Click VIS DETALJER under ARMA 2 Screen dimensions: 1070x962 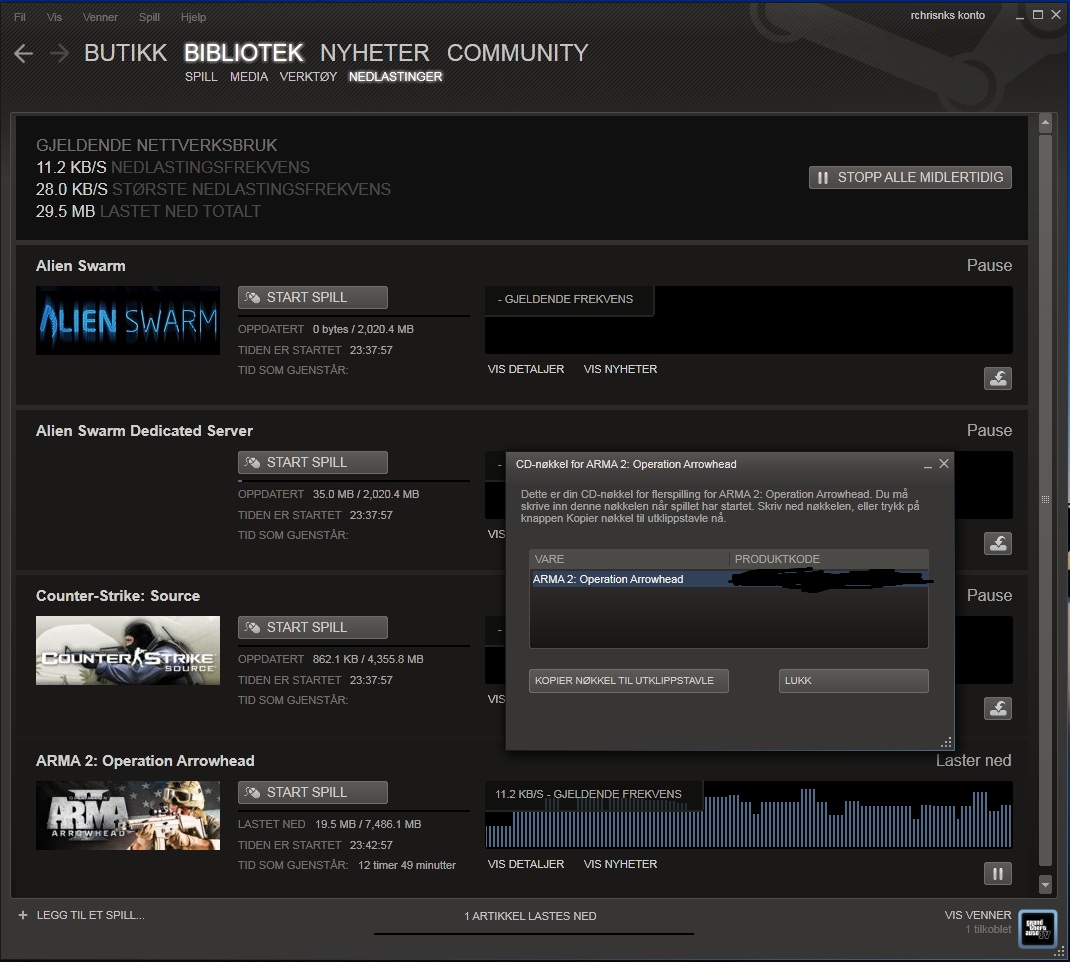coord(525,864)
